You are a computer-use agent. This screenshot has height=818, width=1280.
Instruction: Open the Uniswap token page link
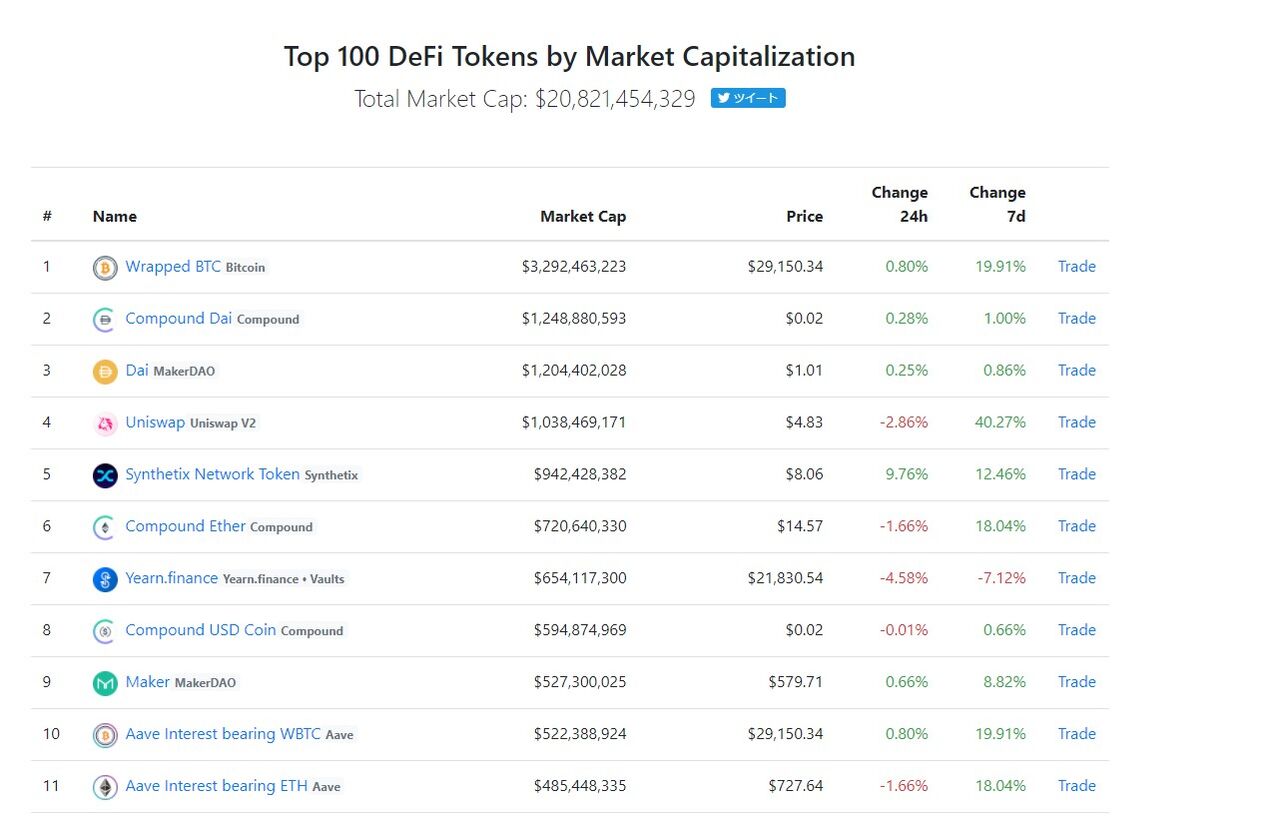(155, 422)
